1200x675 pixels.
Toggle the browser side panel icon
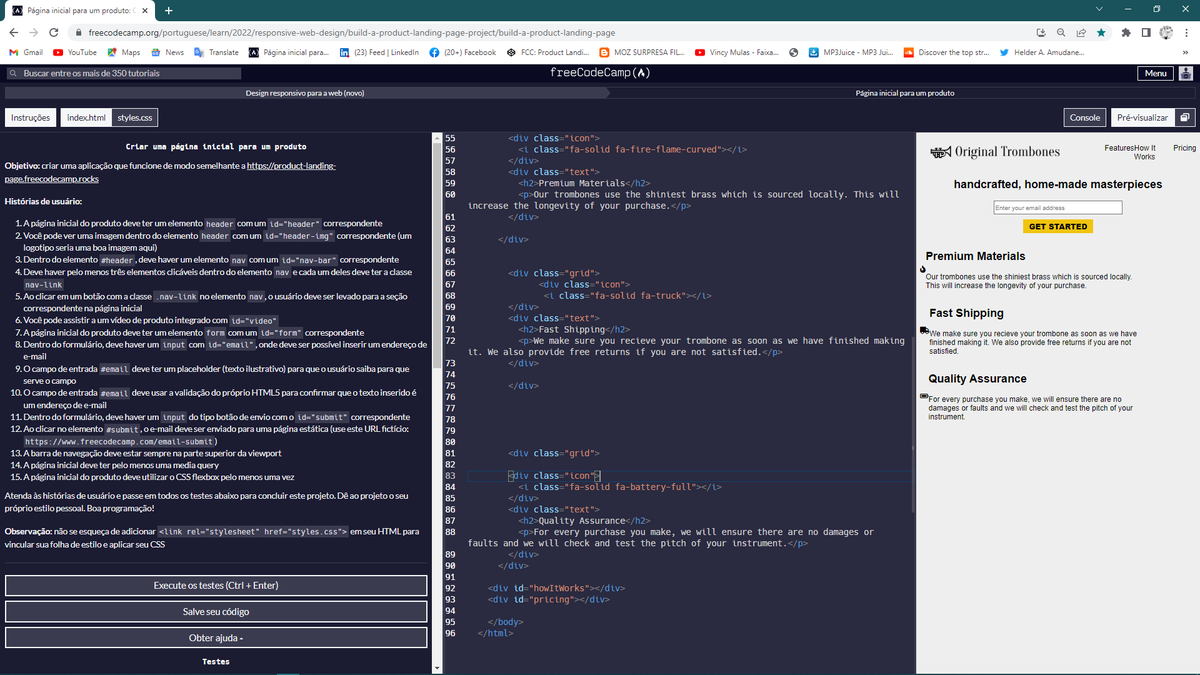pos(1146,32)
